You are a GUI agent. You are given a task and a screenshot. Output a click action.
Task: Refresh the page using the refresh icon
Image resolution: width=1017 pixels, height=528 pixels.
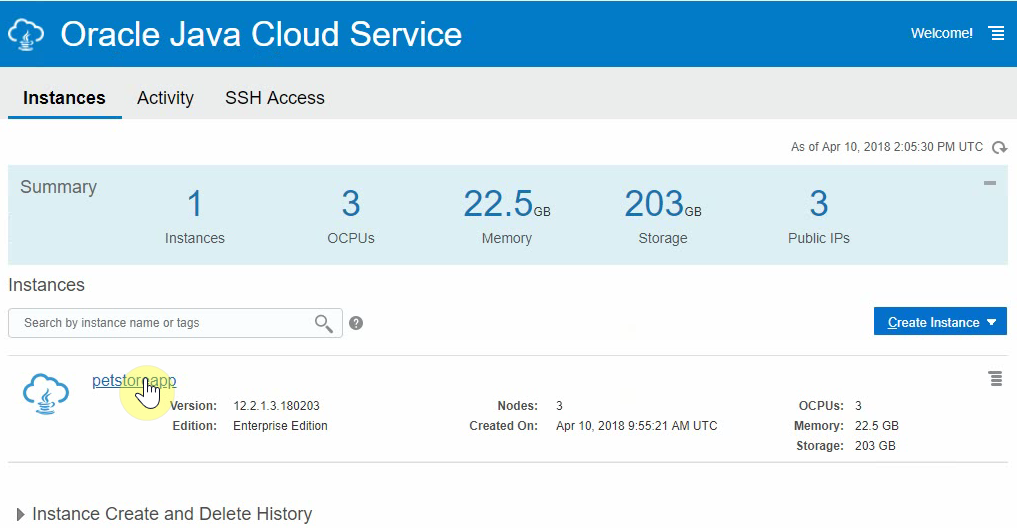(x=999, y=148)
